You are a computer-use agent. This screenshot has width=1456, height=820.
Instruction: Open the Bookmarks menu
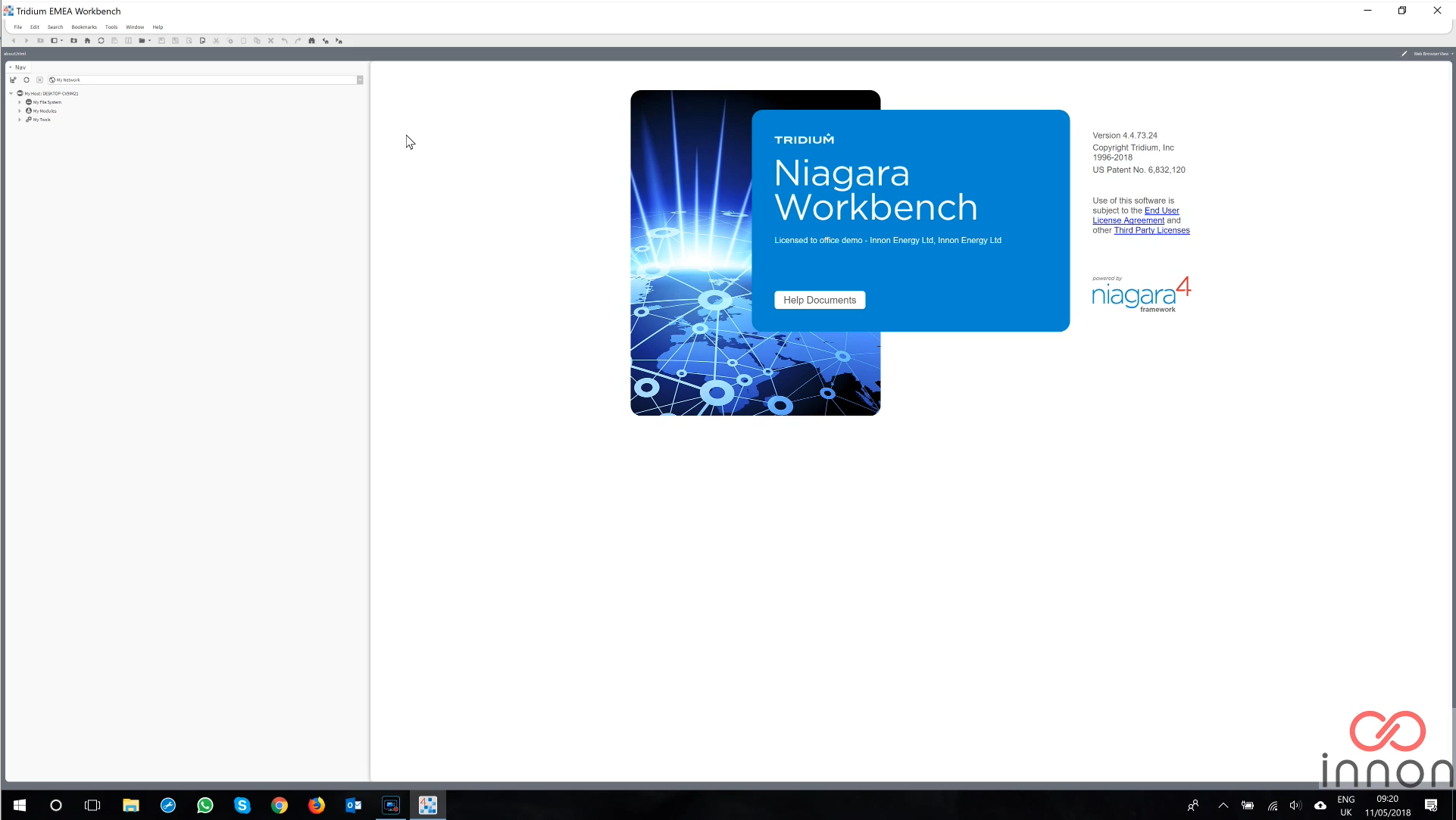tap(84, 27)
